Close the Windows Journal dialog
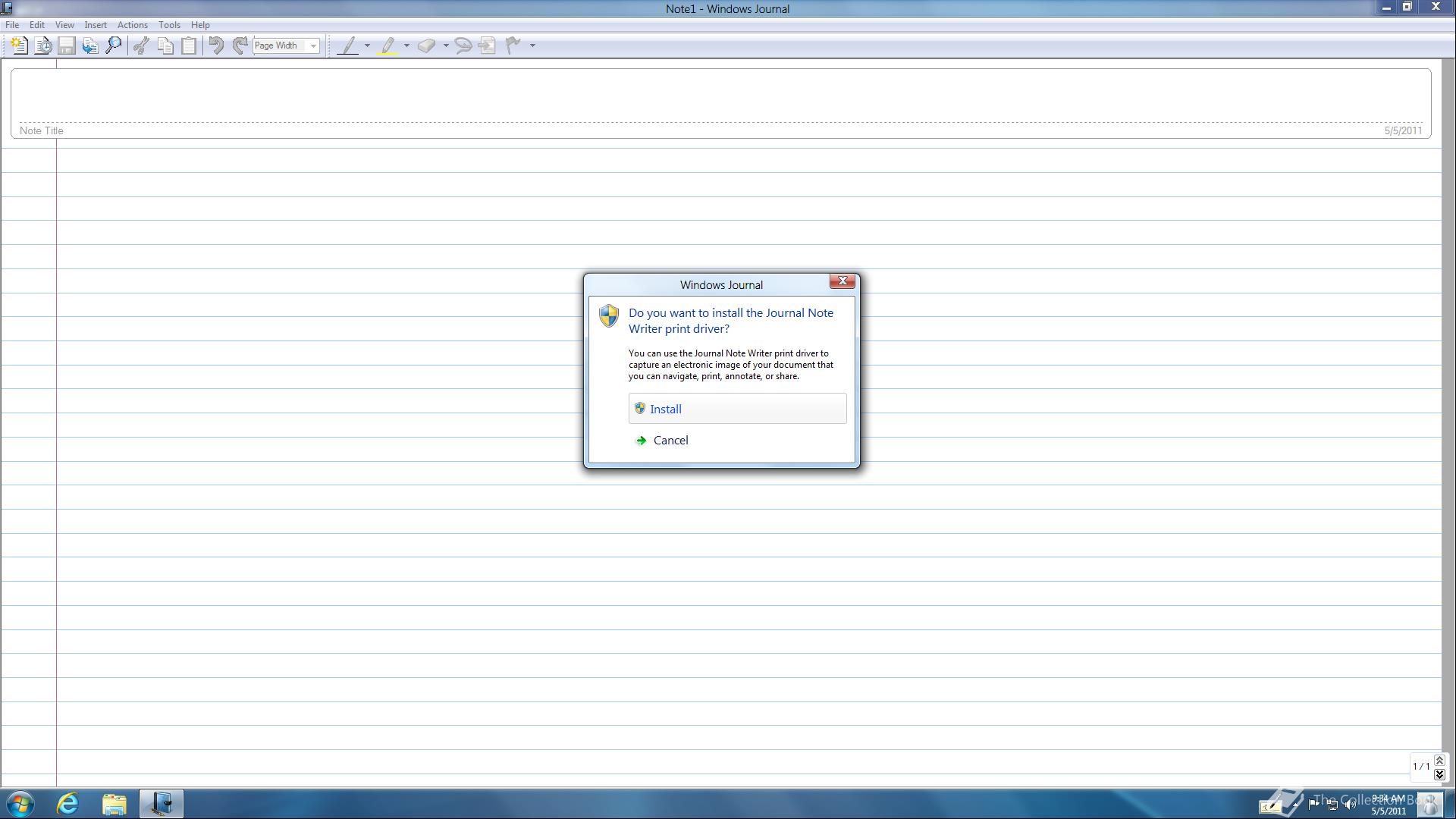This screenshot has width=1456, height=819. click(843, 281)
